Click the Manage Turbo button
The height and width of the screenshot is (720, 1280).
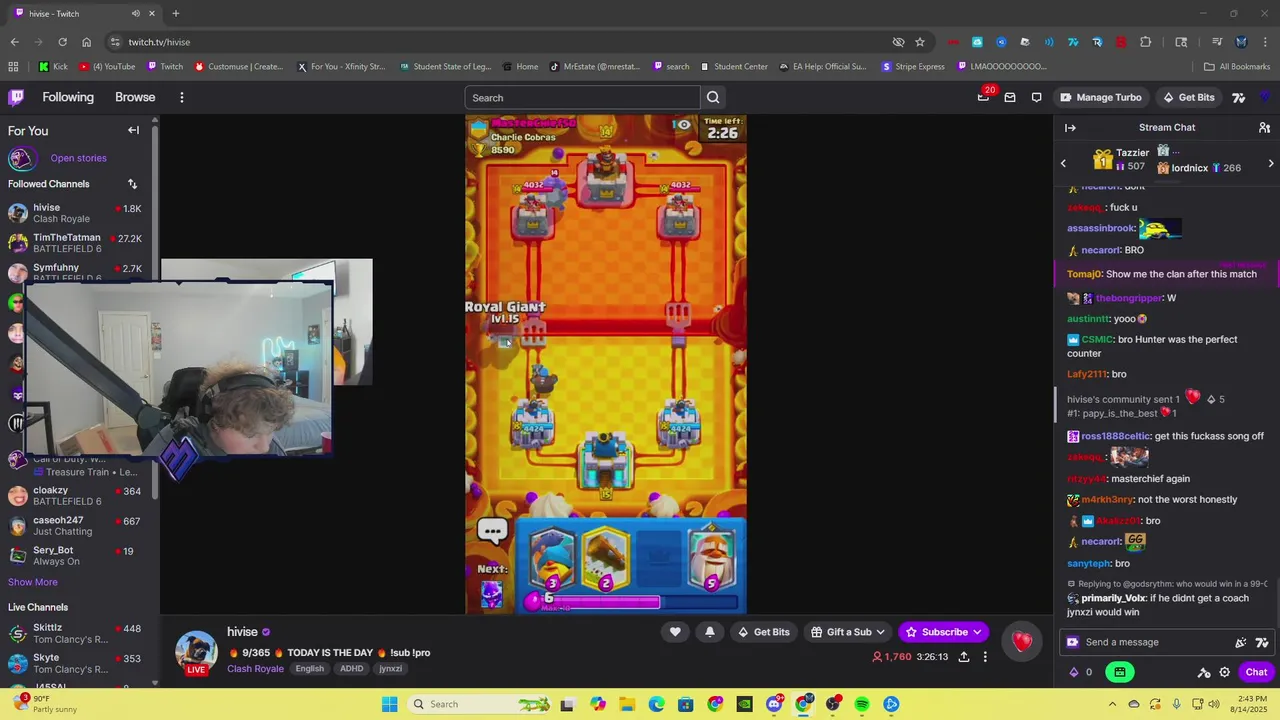(x=1100, y=97)
